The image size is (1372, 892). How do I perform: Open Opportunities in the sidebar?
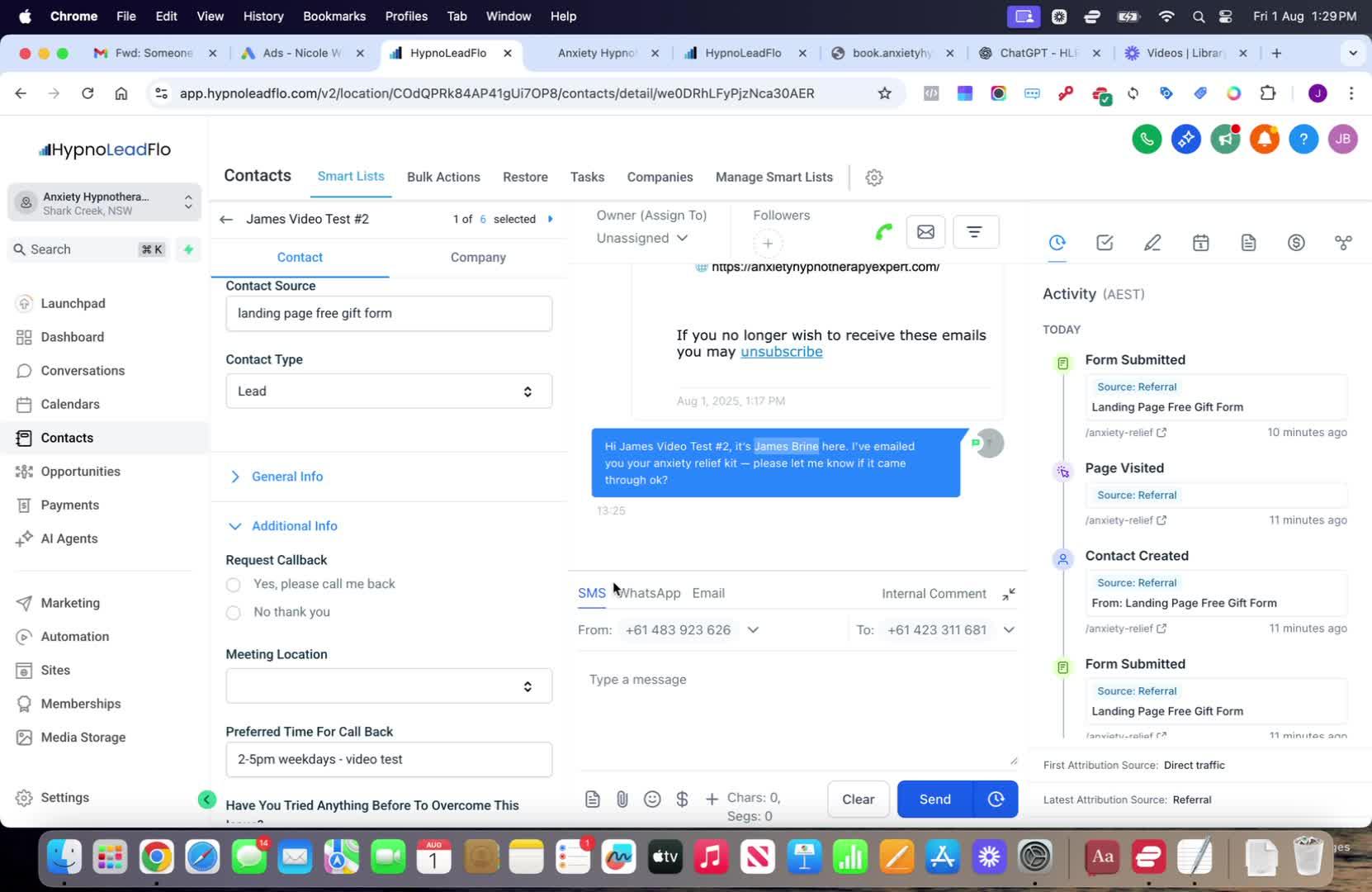point(80,472)
